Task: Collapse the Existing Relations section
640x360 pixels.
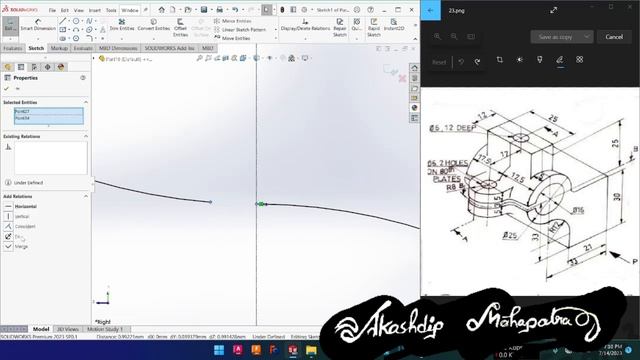Action: 86,136
